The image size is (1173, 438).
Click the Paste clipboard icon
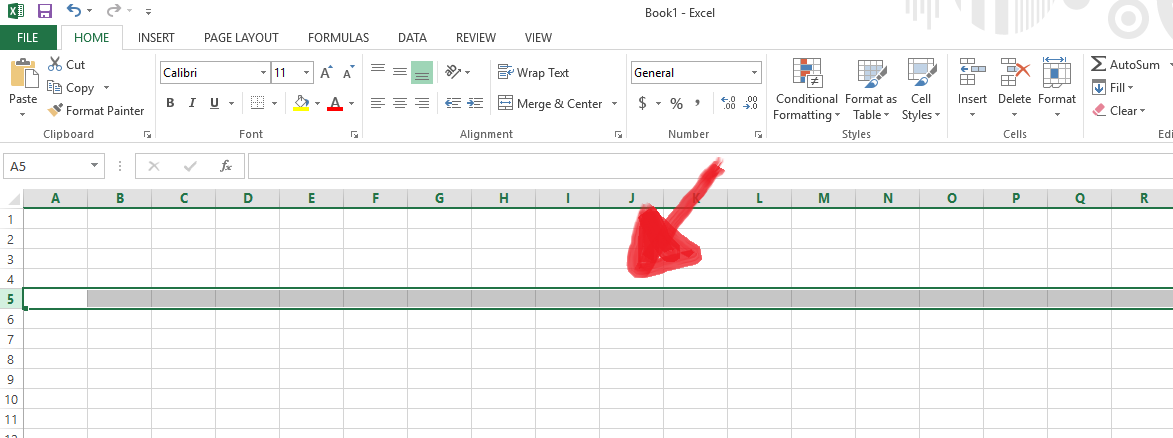click(23, 74)
